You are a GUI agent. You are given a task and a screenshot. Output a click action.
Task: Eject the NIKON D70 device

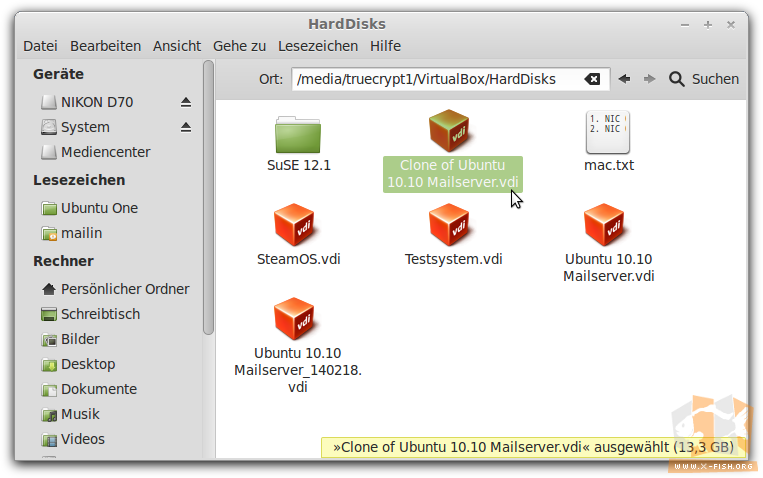coord(185,102)
